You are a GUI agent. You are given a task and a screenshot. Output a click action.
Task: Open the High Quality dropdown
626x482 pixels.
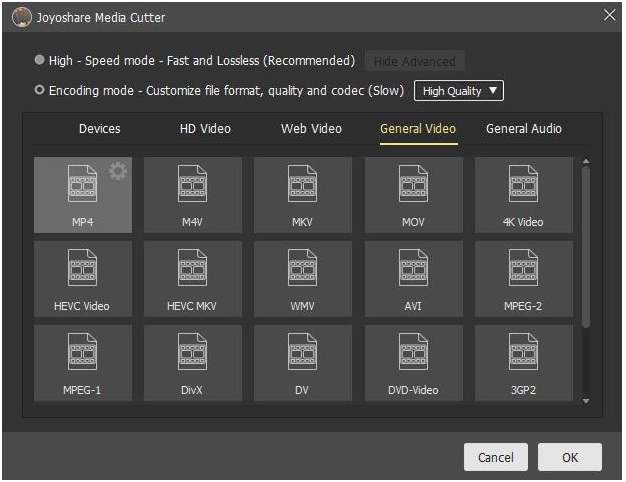459,91
